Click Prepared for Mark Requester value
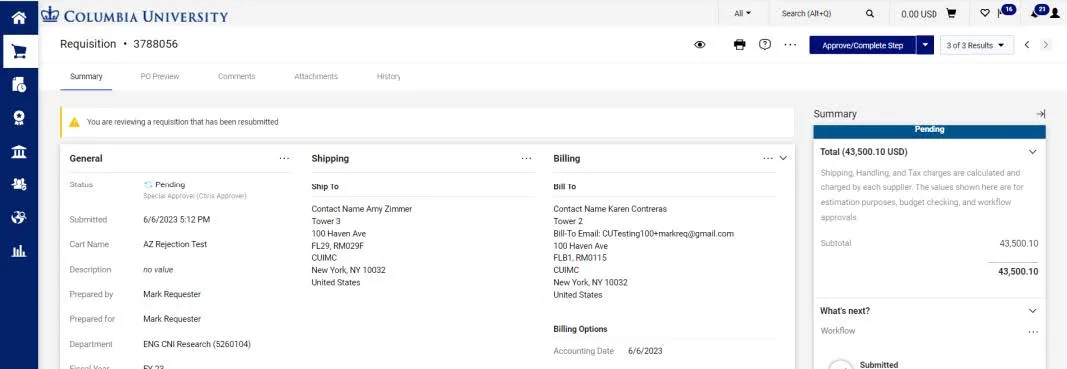This screenshot has height=369, width=1067. click(172, 319)
